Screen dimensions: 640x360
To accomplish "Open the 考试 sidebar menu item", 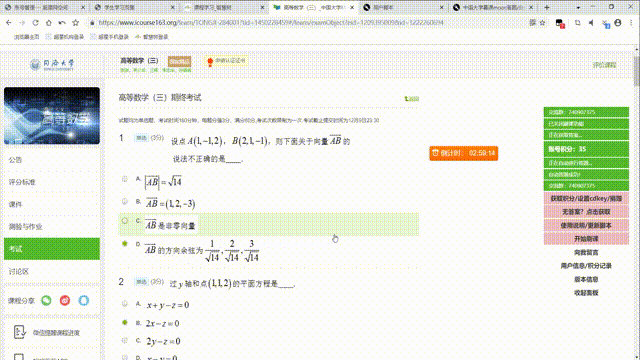I will [x=52, y=249].
